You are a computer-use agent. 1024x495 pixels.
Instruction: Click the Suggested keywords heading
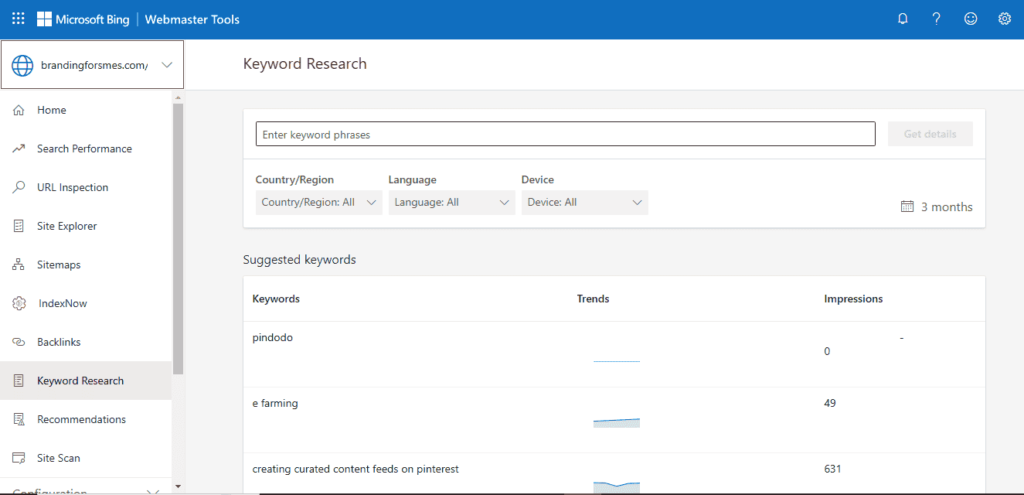300,259
